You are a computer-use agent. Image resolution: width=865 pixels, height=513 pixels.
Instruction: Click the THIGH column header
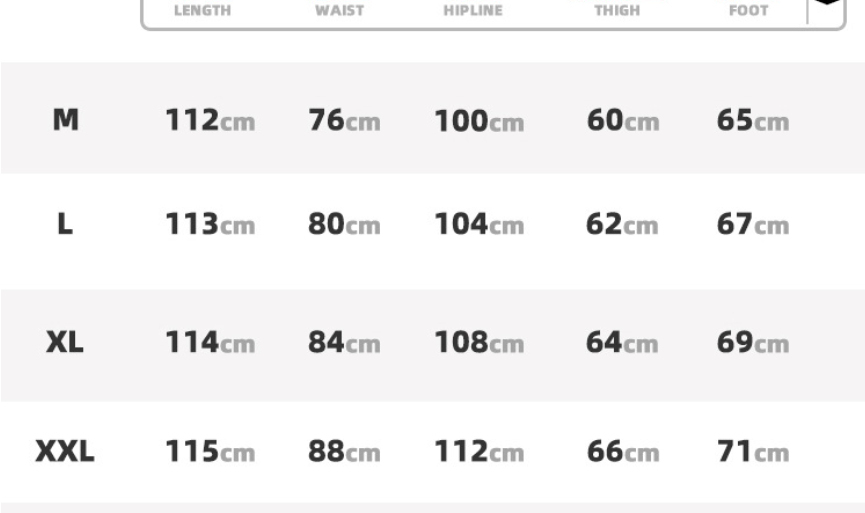(x=617, y=10)
